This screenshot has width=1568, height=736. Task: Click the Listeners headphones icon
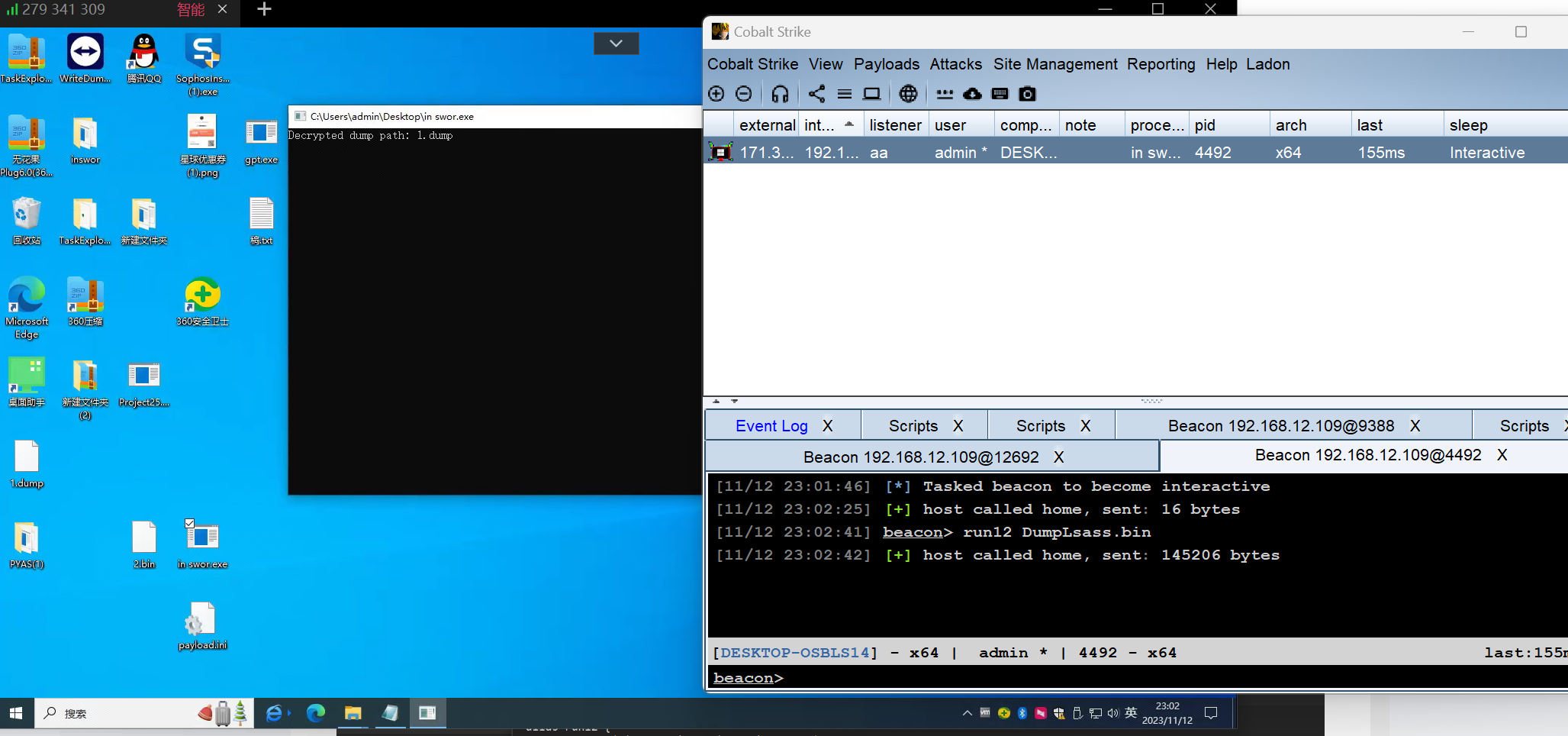[780, 93]
